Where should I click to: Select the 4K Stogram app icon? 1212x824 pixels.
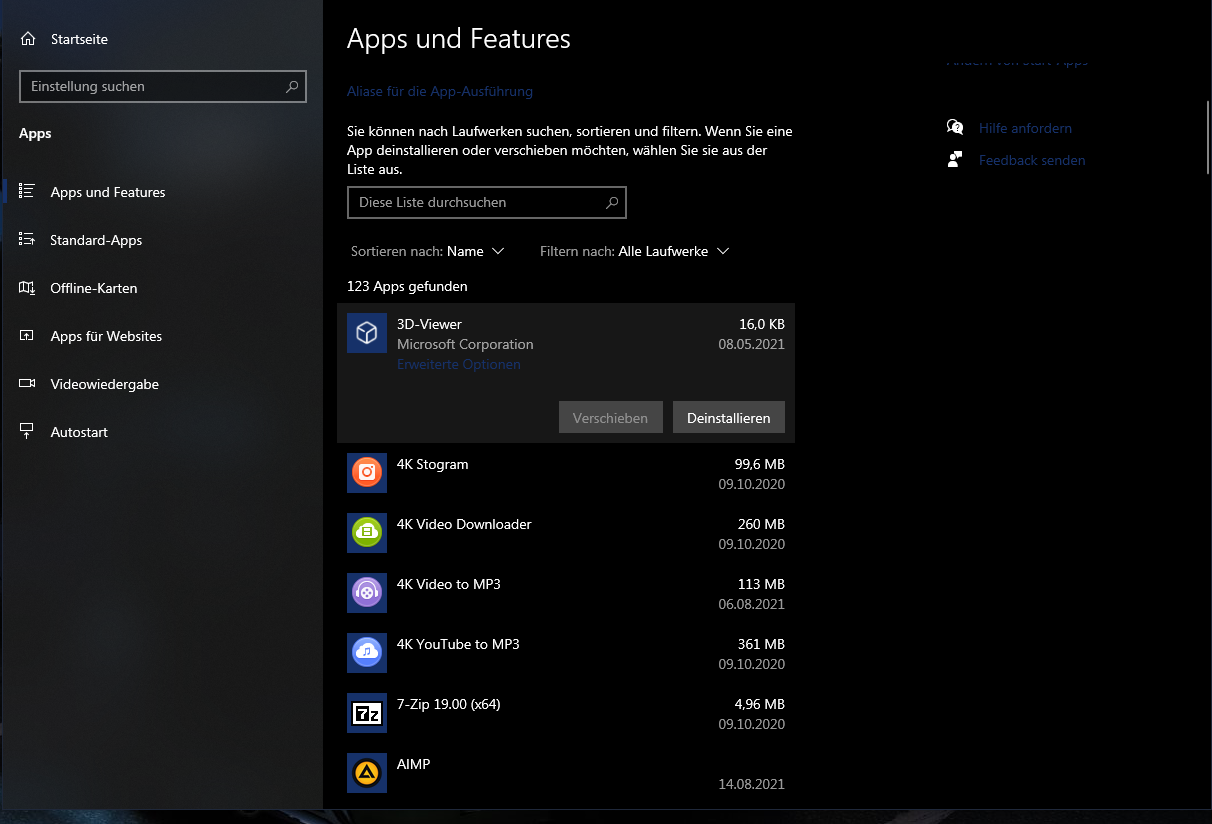pos(367,473)
